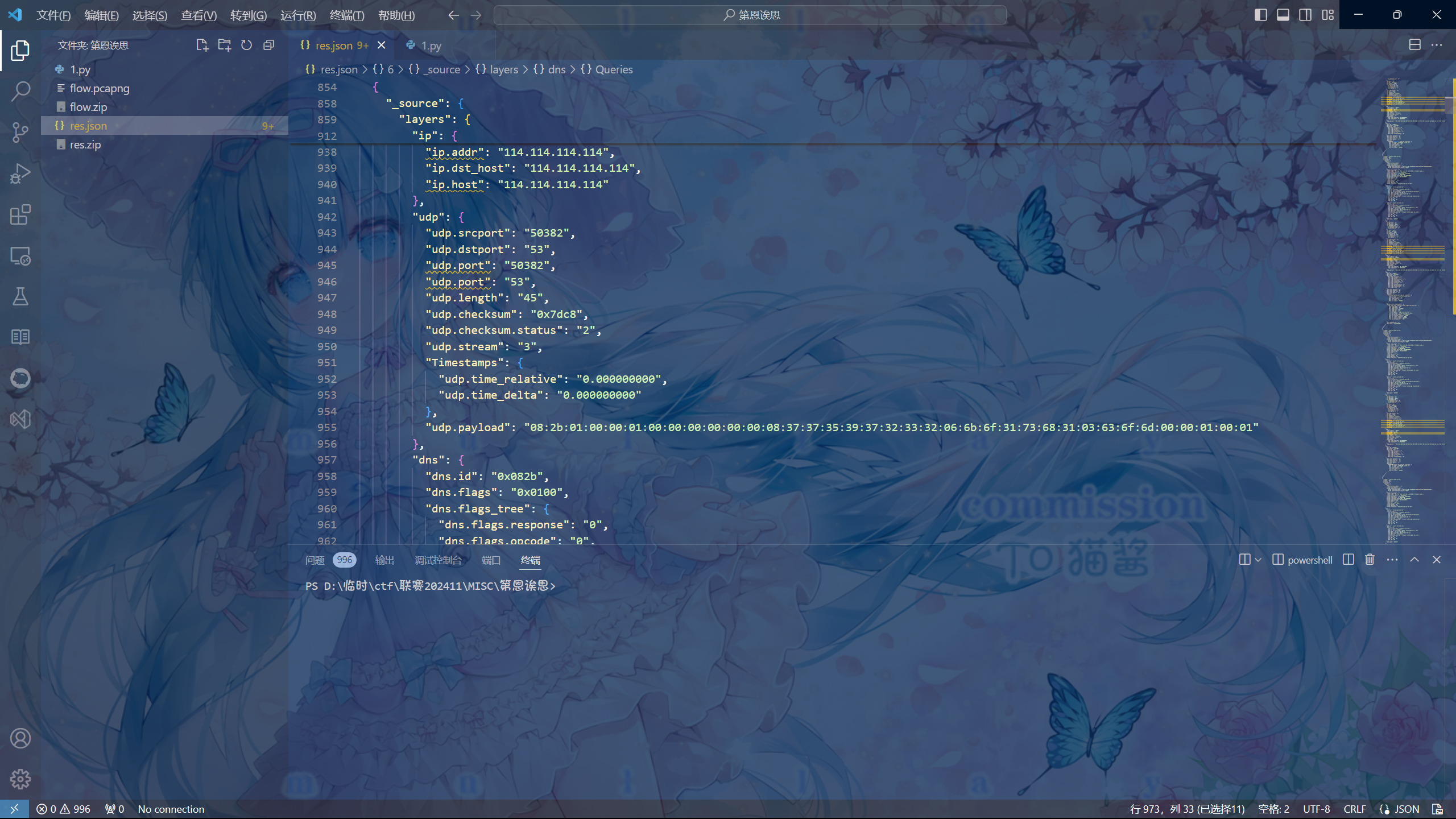Click No connection status bar item

(171, 809)
